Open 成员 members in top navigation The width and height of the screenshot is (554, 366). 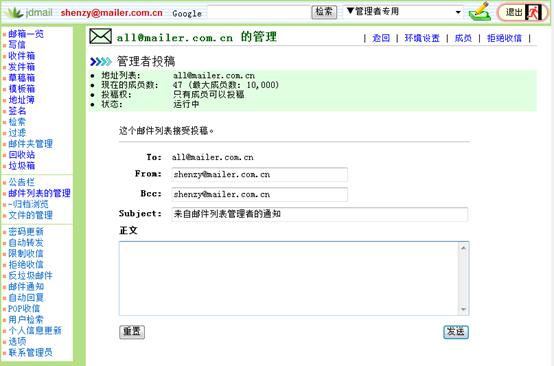[463, 38]
